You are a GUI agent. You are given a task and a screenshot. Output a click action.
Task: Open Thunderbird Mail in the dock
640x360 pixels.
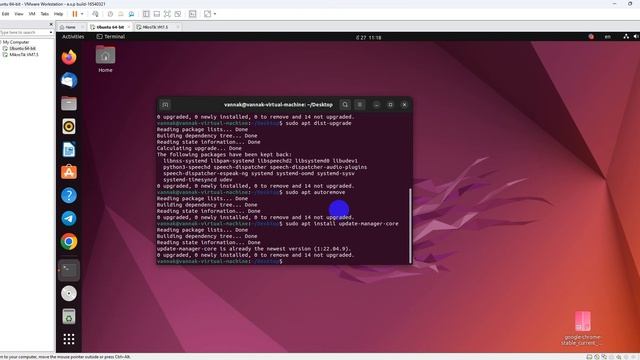click(69, 80)
